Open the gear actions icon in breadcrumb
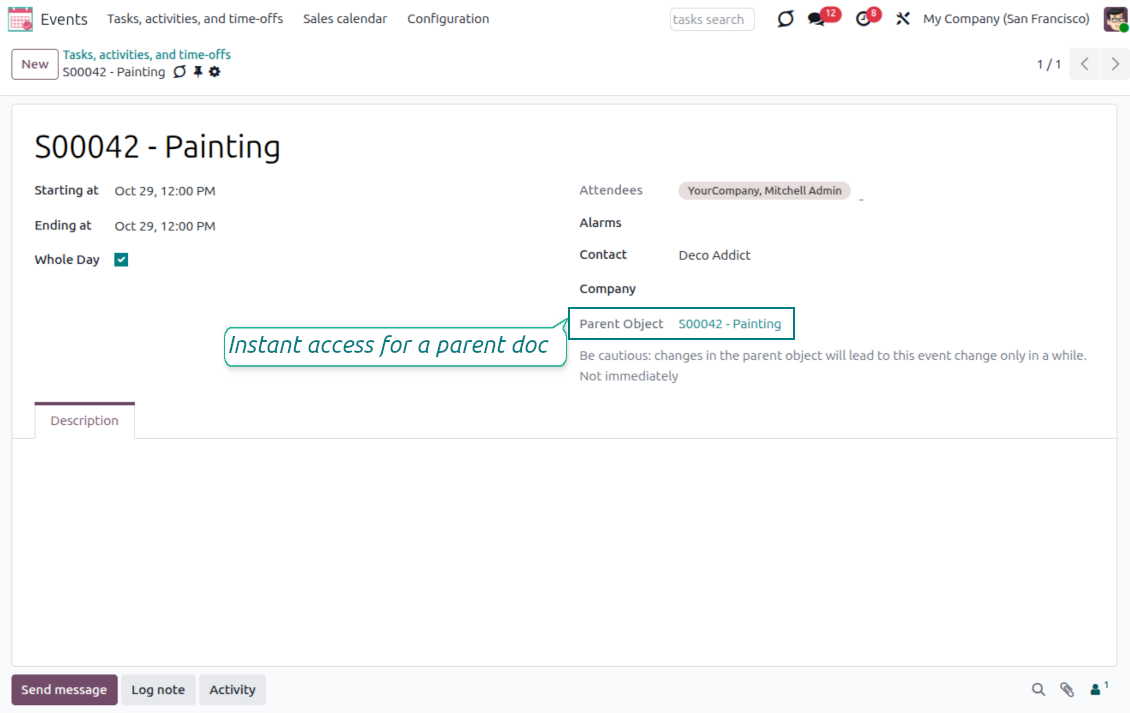The width and height of the screenshot is (1130, 713). click(214, 72)
